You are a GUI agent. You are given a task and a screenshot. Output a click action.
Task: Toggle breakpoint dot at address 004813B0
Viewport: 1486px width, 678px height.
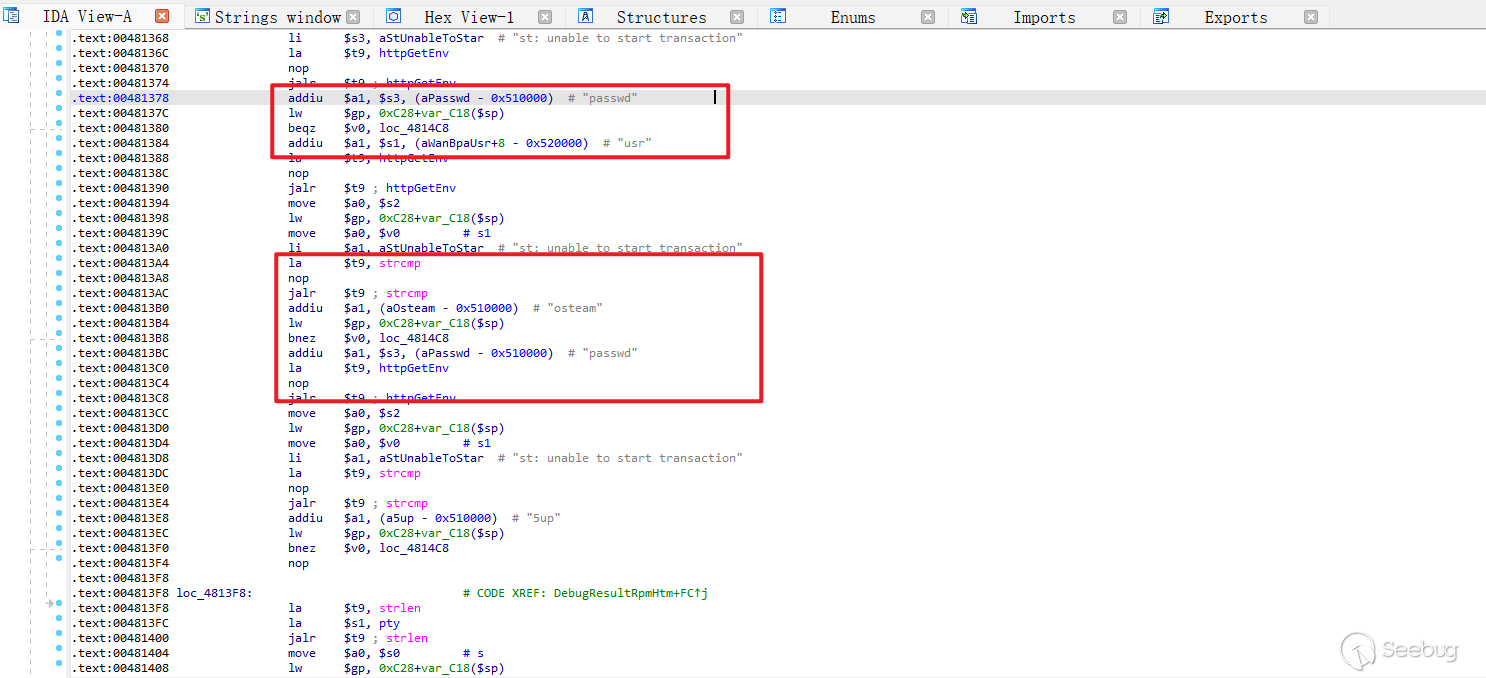(x=59, y=308)
